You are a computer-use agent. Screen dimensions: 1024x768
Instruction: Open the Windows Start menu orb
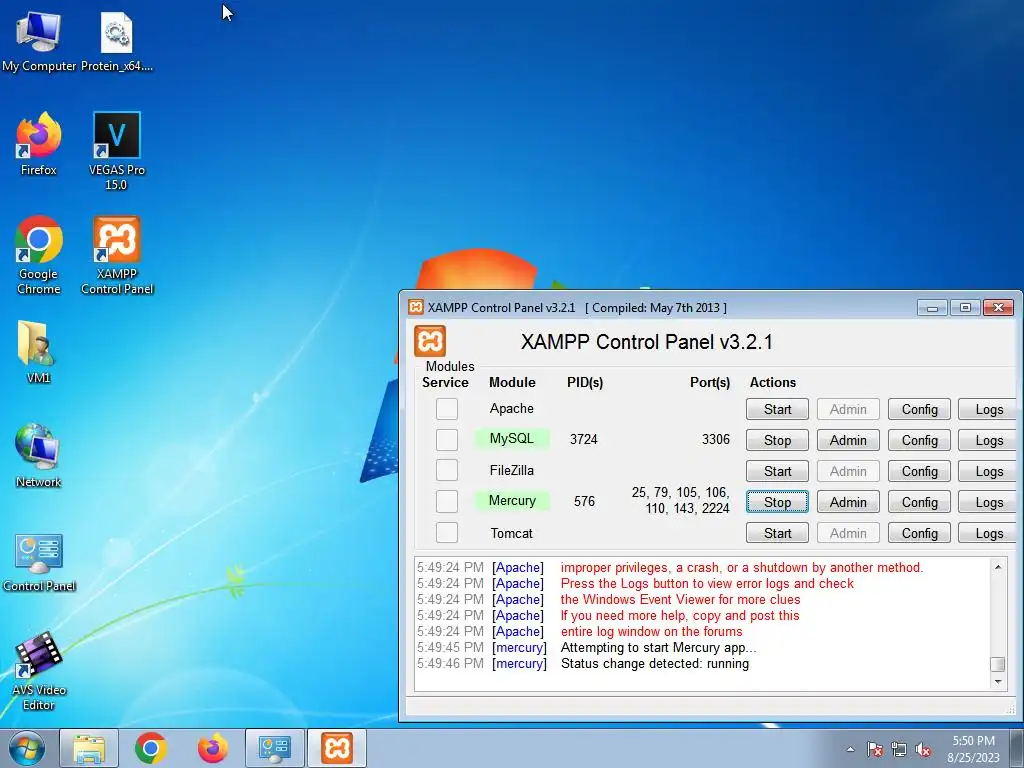25,748
